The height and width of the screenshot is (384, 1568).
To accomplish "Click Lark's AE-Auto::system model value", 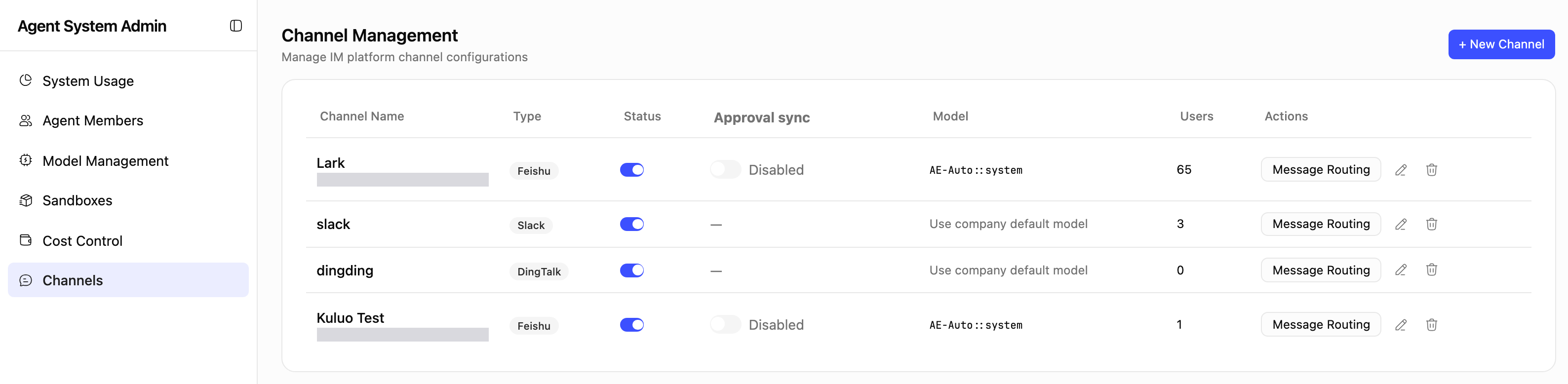I will pyautogui.click(x=976, y=170).
